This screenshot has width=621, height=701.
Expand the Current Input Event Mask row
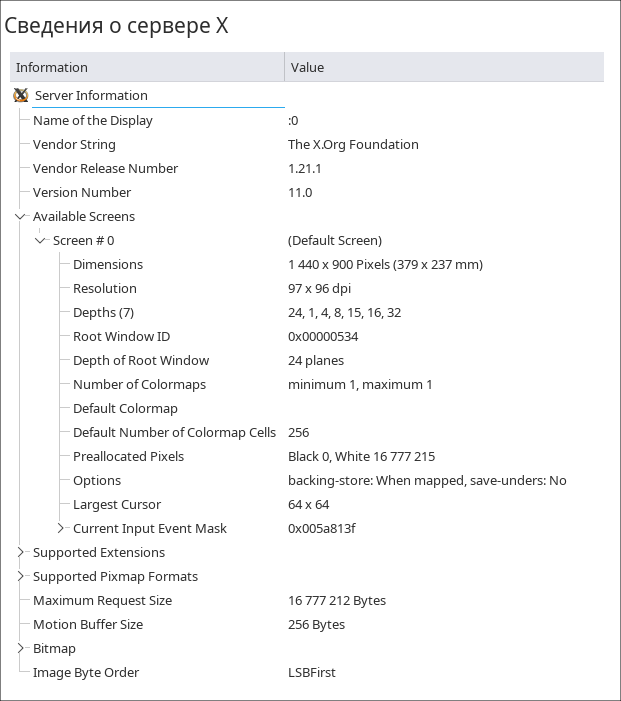(61, 528)
